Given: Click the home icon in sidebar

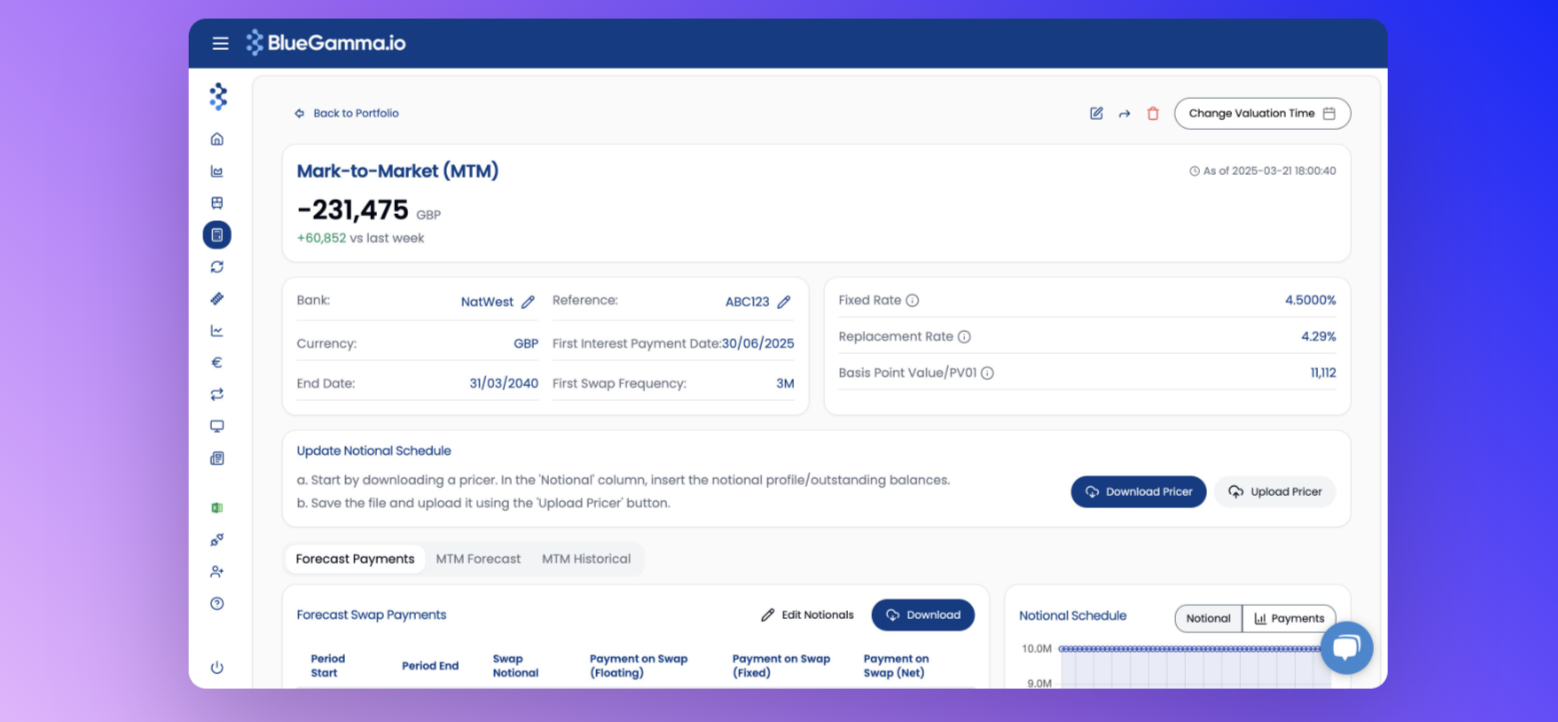Looking at the screenshot, I should [x=217, y=139].
